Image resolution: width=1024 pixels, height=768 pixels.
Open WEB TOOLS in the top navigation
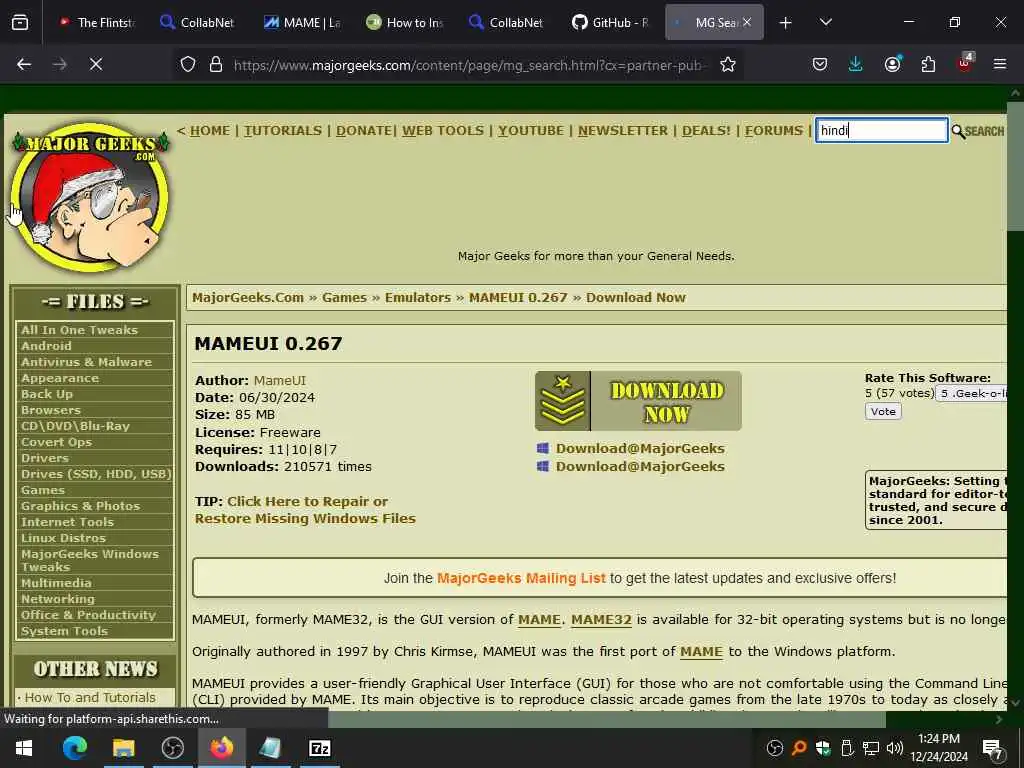tap(443, 131)
